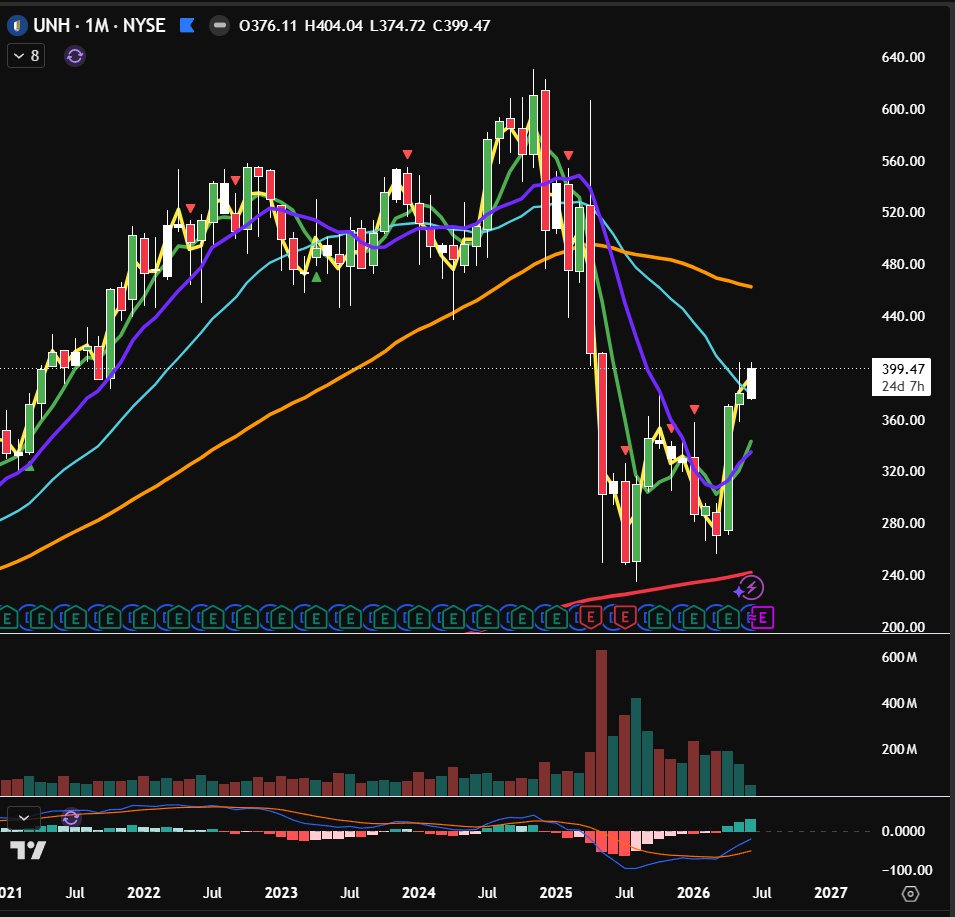Viewport: 955px width, 917px height.
Task: Click the close value C399.47
Action: [x=461, y=26]
